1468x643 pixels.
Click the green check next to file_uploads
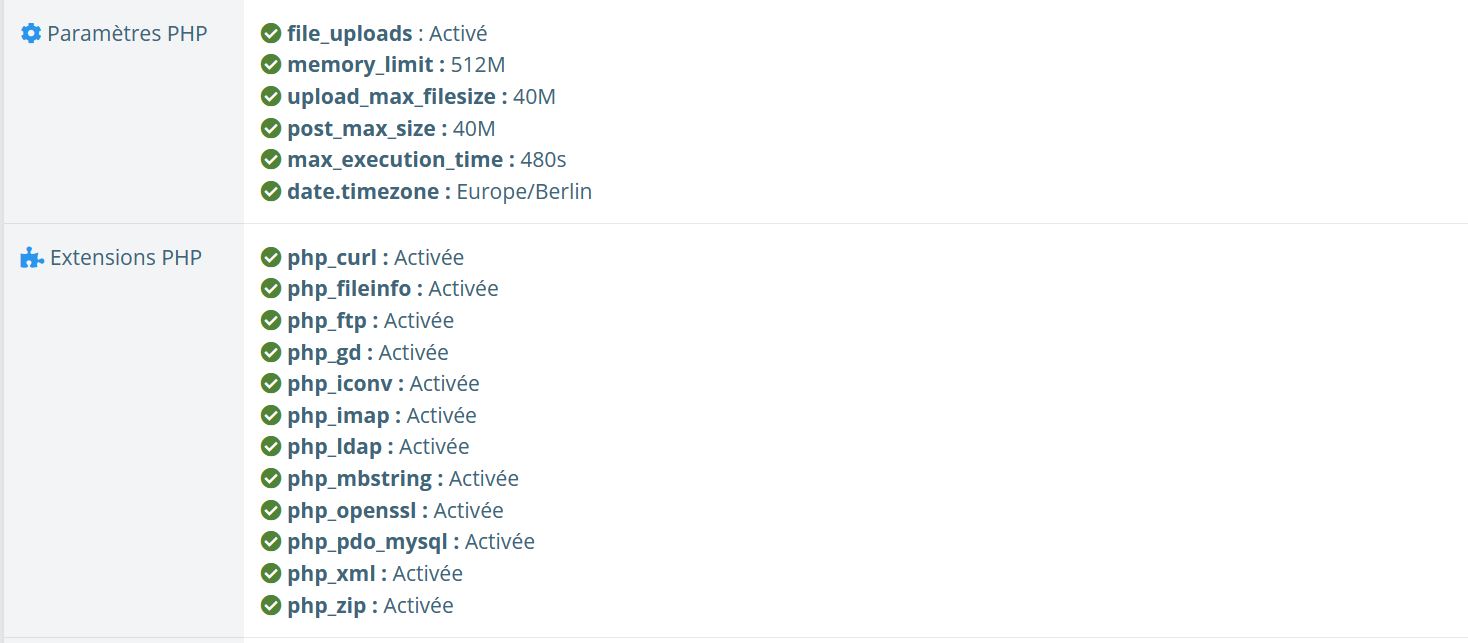pyautogui.click(x=270, y=34)
